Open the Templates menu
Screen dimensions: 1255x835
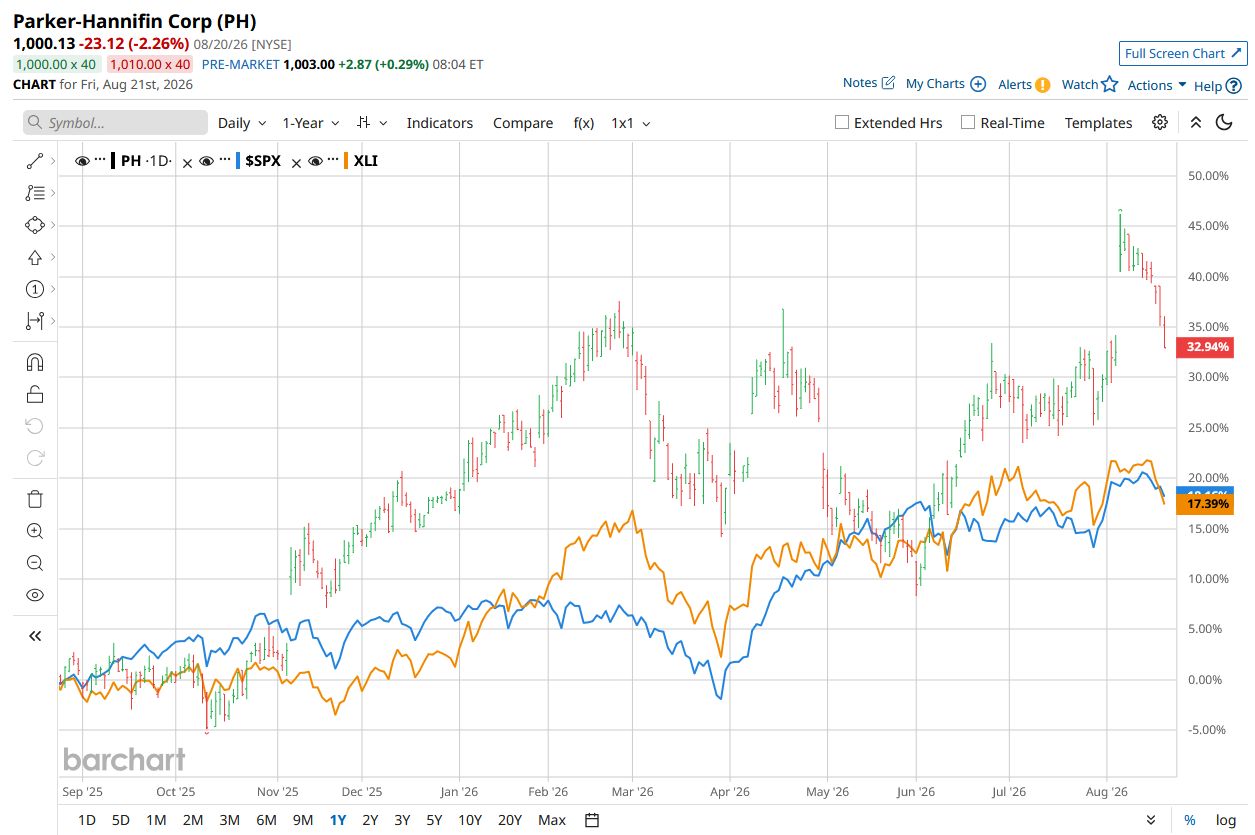point(1098,123)
